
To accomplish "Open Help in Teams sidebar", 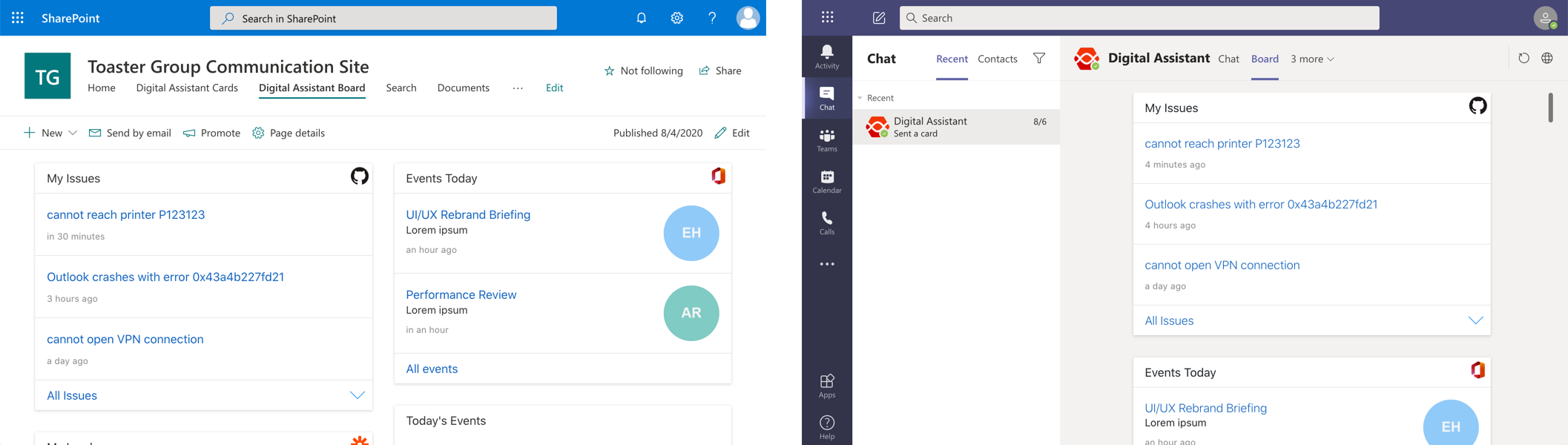I will (827, 428).
